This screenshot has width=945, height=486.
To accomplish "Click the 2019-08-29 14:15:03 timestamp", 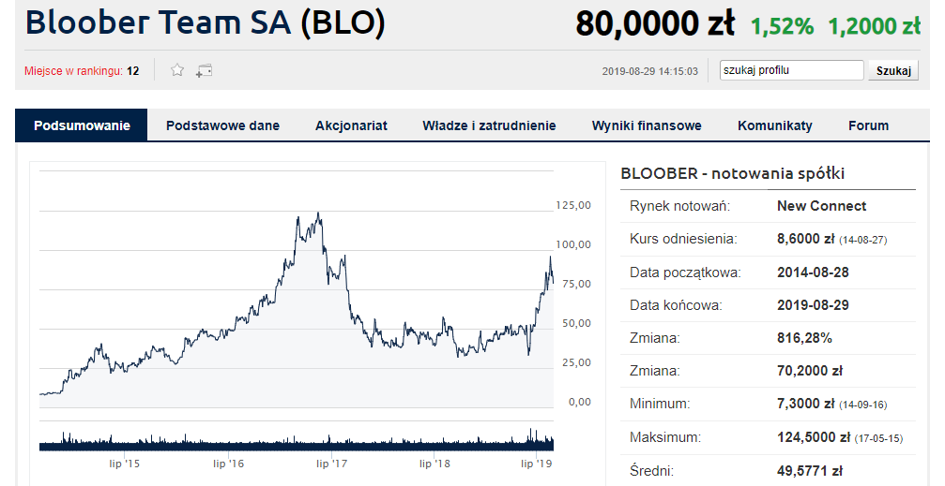I will 650,71.
